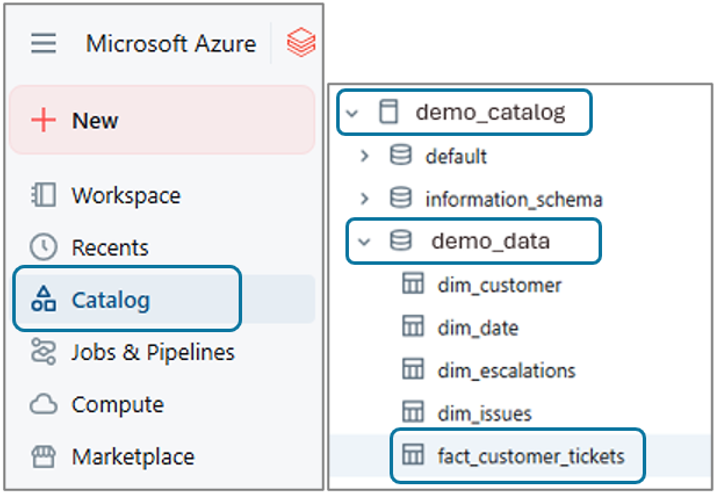
Task: Click the demo_catalog catalog icon
Action: point(388,113)
